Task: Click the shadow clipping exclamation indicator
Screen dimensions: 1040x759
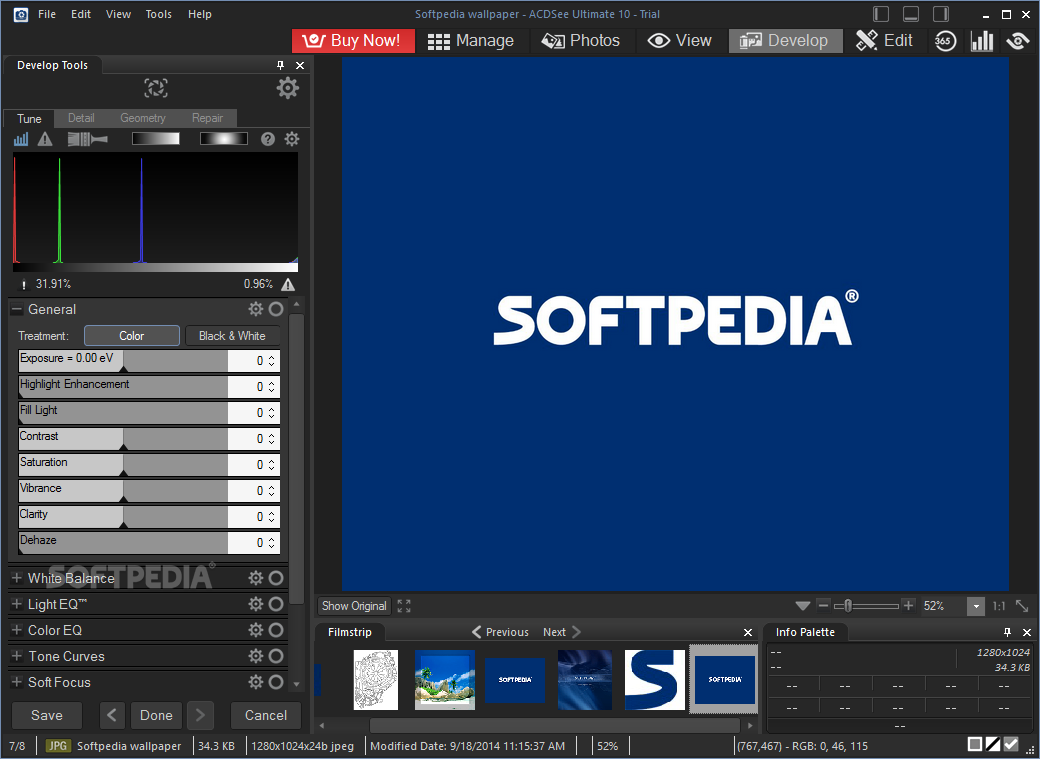Action: coord(24,285)
